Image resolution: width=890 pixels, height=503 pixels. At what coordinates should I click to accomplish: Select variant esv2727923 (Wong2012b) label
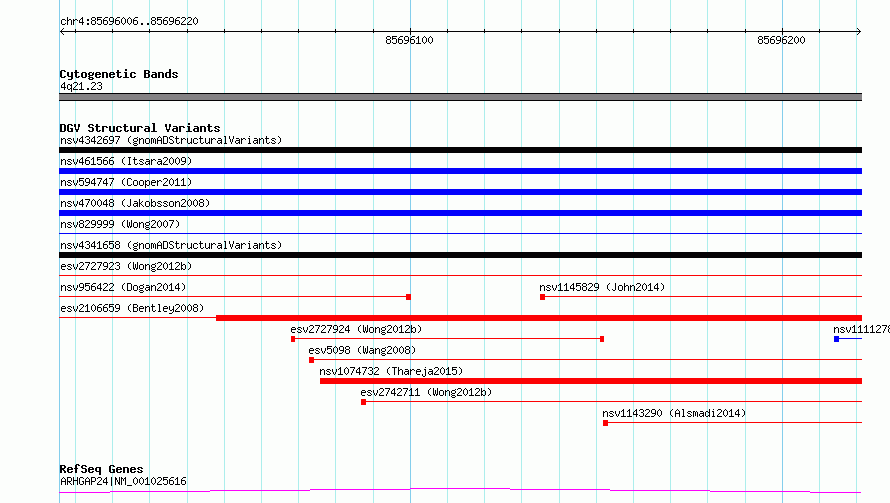(x=126, y=266)
